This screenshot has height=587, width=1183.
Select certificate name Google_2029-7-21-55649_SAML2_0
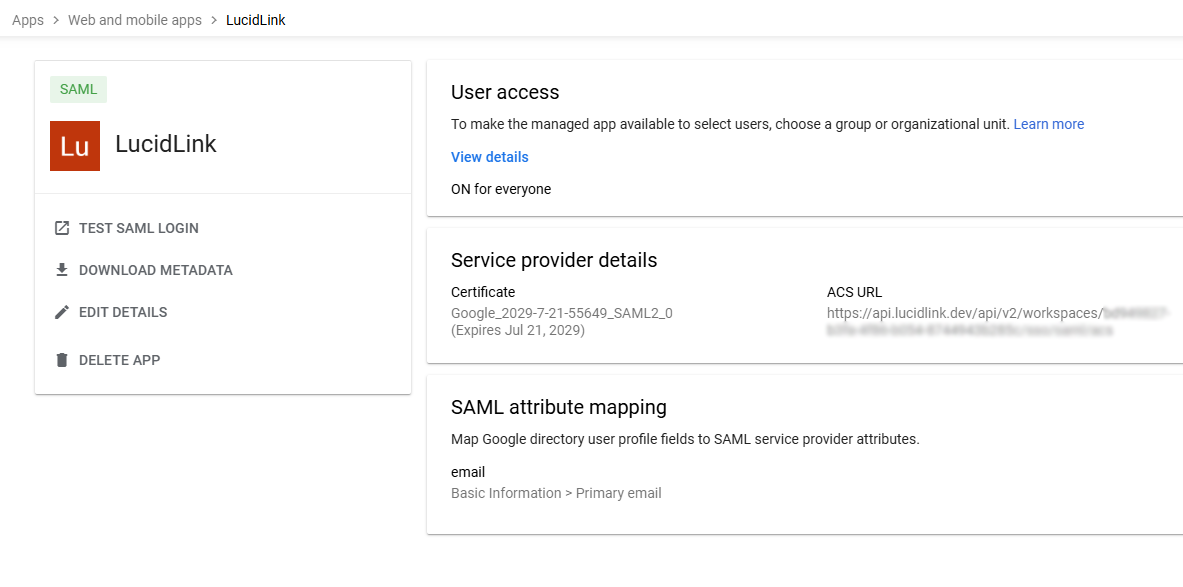click(x=562, y=312)
